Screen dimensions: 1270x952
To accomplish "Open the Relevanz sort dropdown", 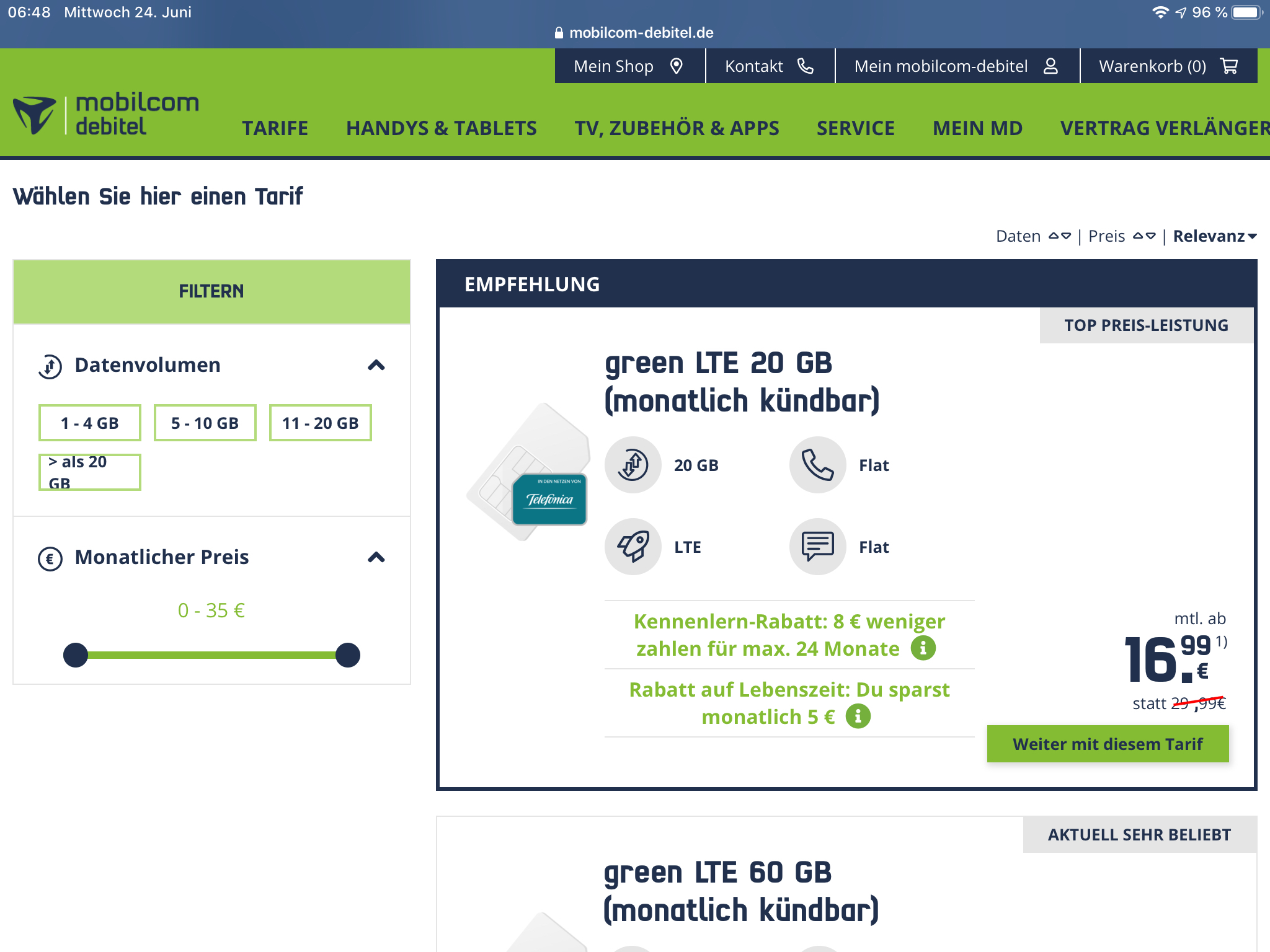I will coord(1214,236).
